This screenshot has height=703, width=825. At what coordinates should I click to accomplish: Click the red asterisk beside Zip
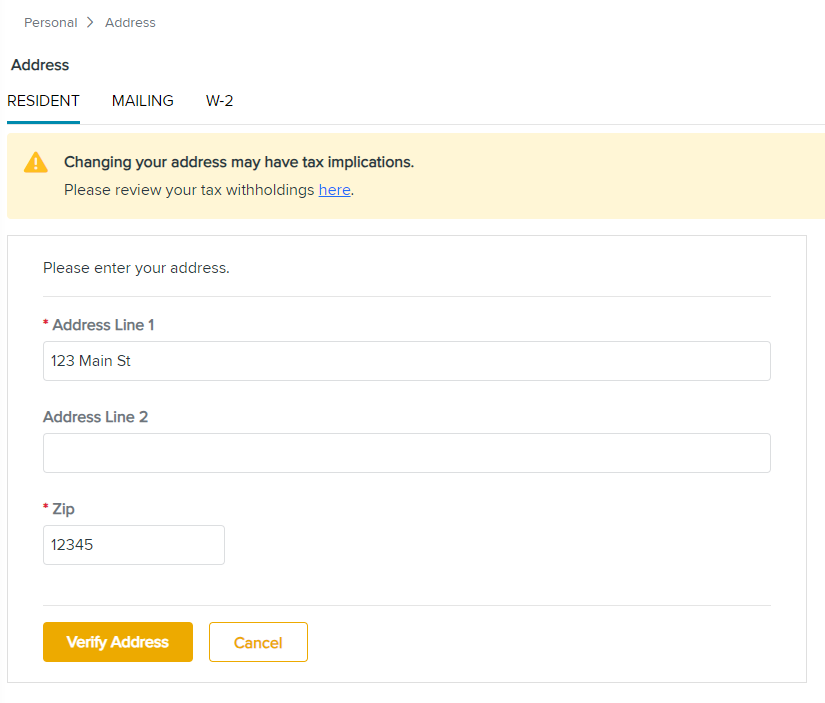coord(47,508)
